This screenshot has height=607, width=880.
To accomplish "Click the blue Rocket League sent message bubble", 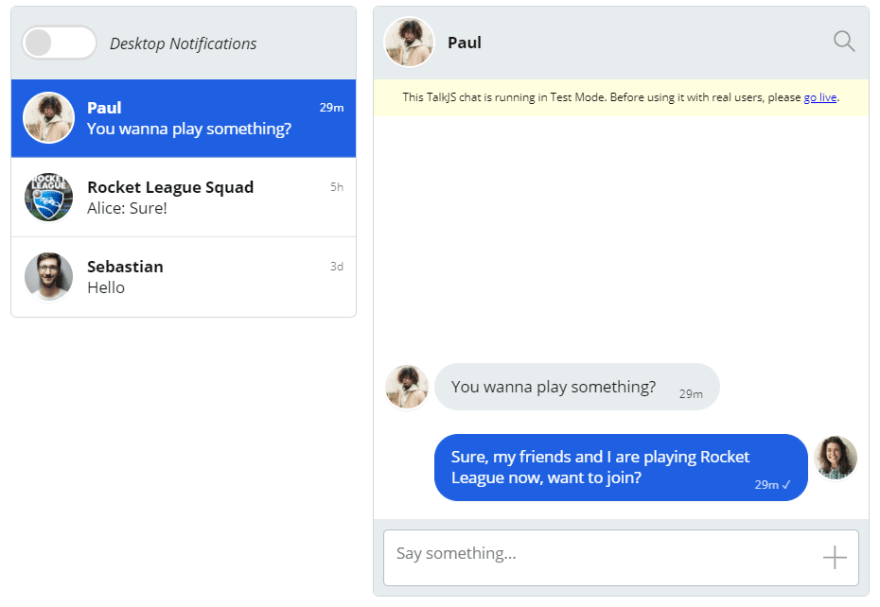I will tap(621, 467).
